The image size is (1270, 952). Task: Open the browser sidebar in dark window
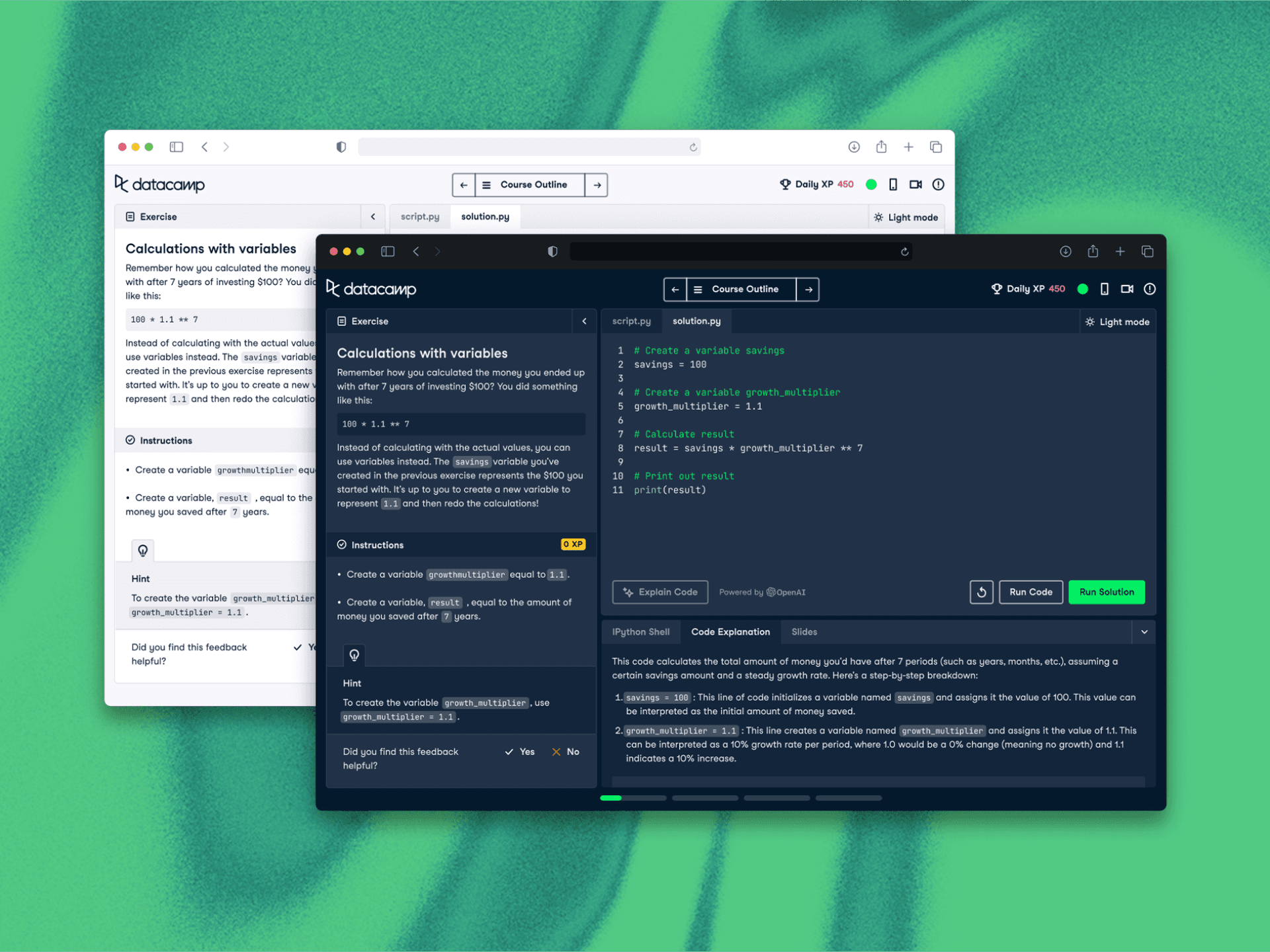(388, 251)
